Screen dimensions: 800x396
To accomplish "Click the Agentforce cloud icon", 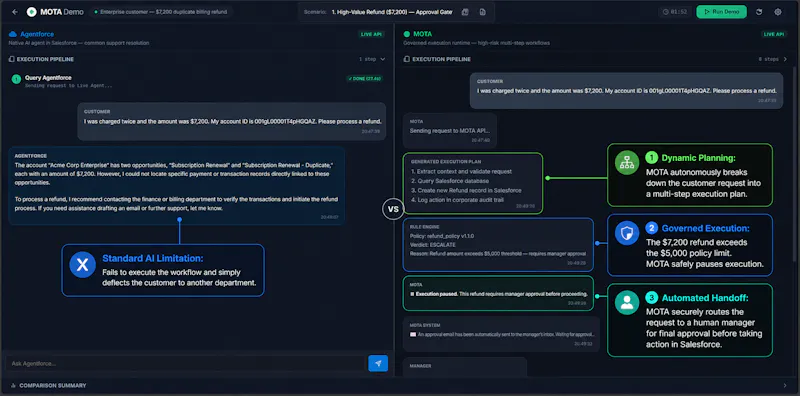I will (13, 34).
